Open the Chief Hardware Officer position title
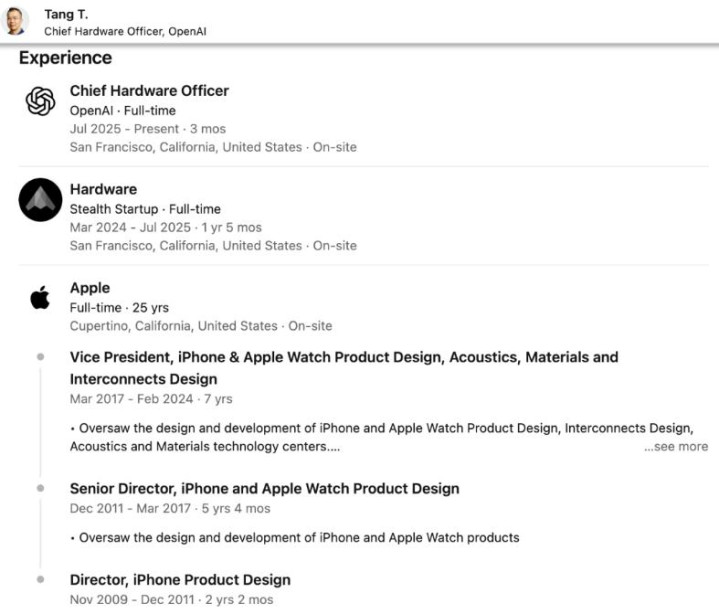Viewport: 719px width, 614px height. 149,91
